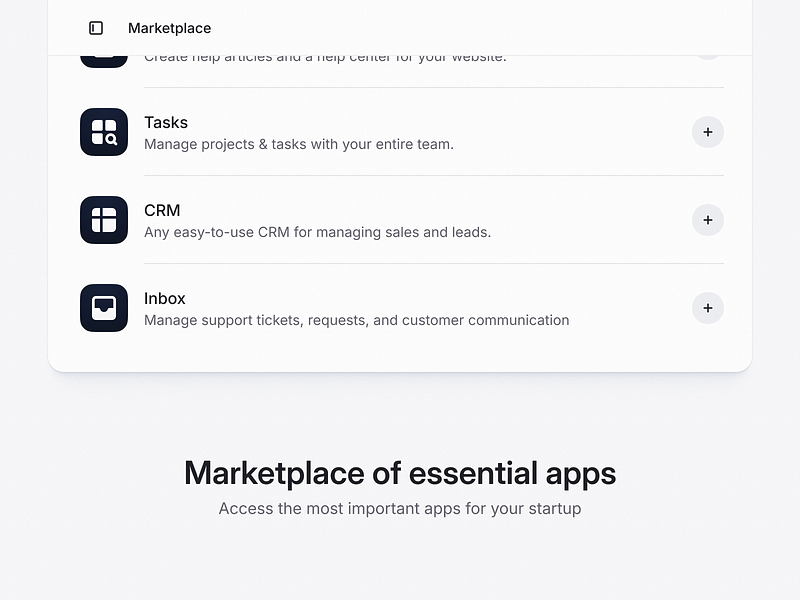800x600 pixels.
Task: Toggle the sidebar panel icon beside Marketplace
Action: click(x=96, y=28)
